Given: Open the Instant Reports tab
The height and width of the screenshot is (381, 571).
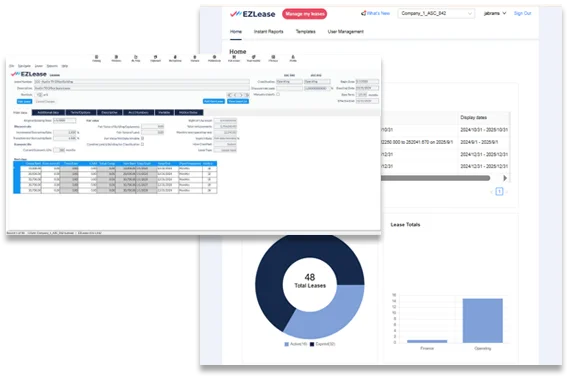Looking at the screenshot, I should point(268,32).
